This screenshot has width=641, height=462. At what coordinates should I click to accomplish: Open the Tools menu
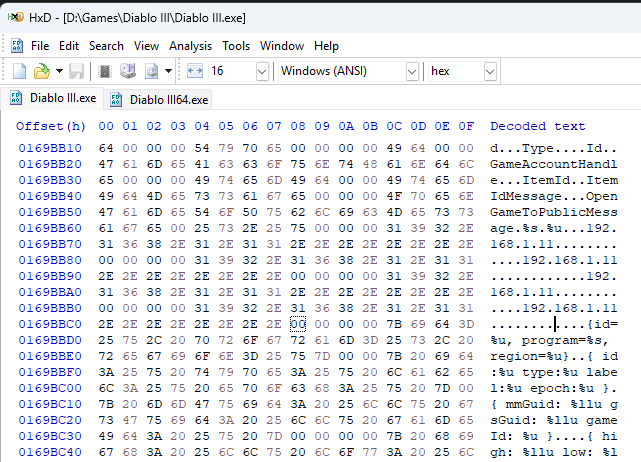pyautogui.click(x=236, y=46)
